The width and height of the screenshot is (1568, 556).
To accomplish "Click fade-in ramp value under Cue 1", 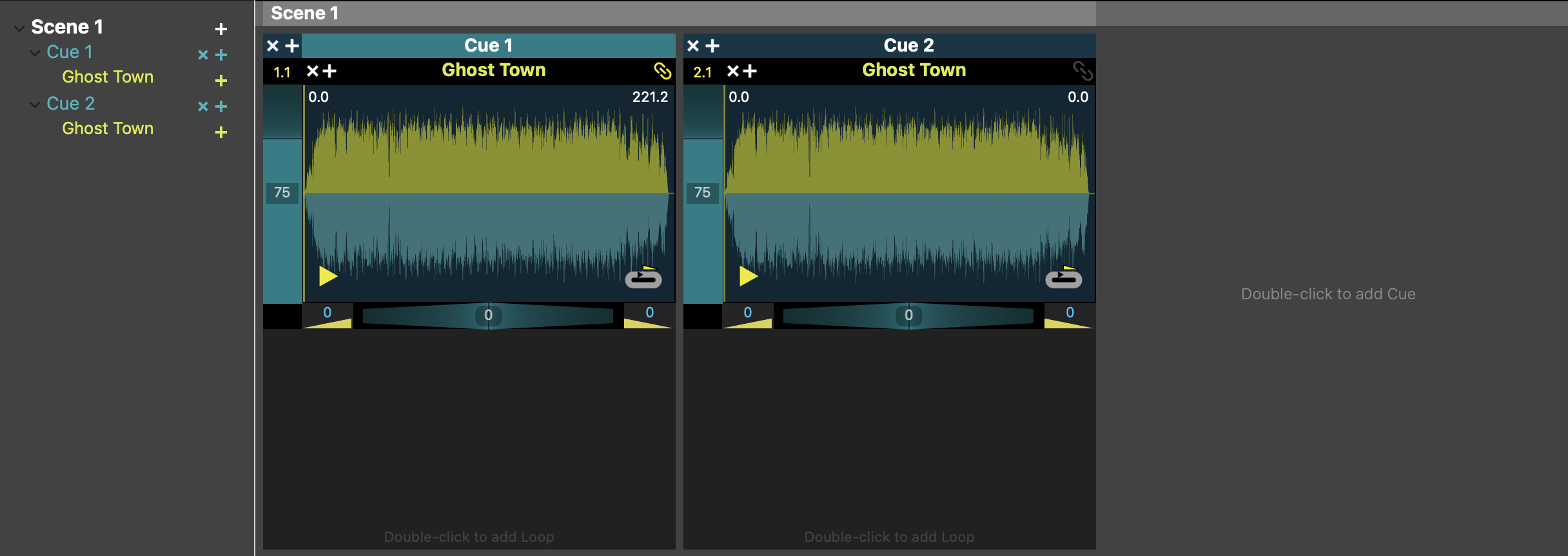I will coord(328,313).
